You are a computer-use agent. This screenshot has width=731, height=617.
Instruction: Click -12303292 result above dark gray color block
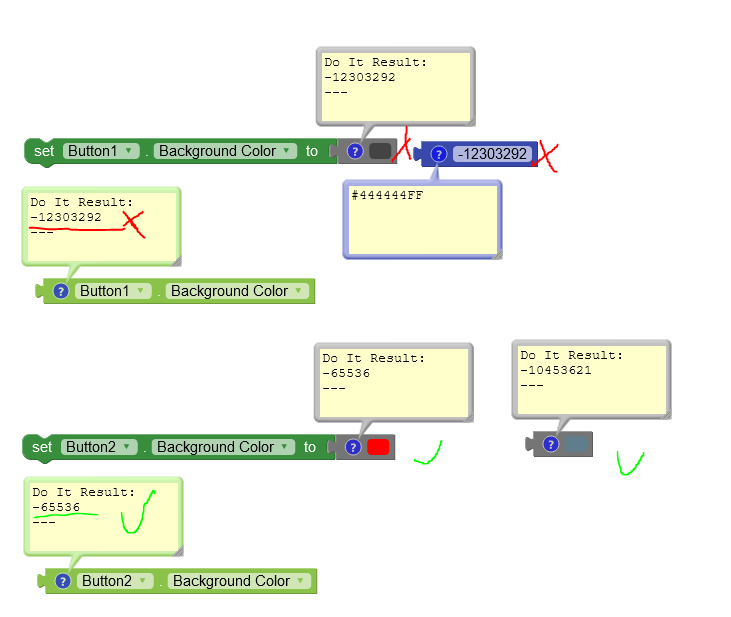point(360,77)
